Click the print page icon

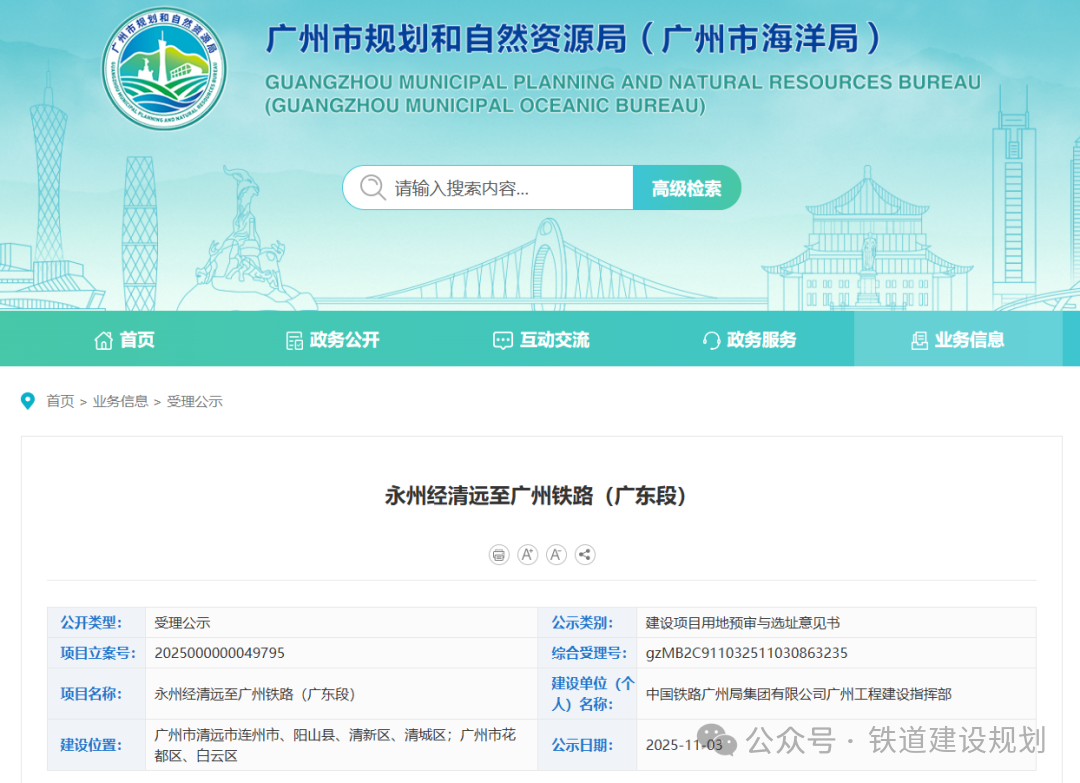pos(499,555)
